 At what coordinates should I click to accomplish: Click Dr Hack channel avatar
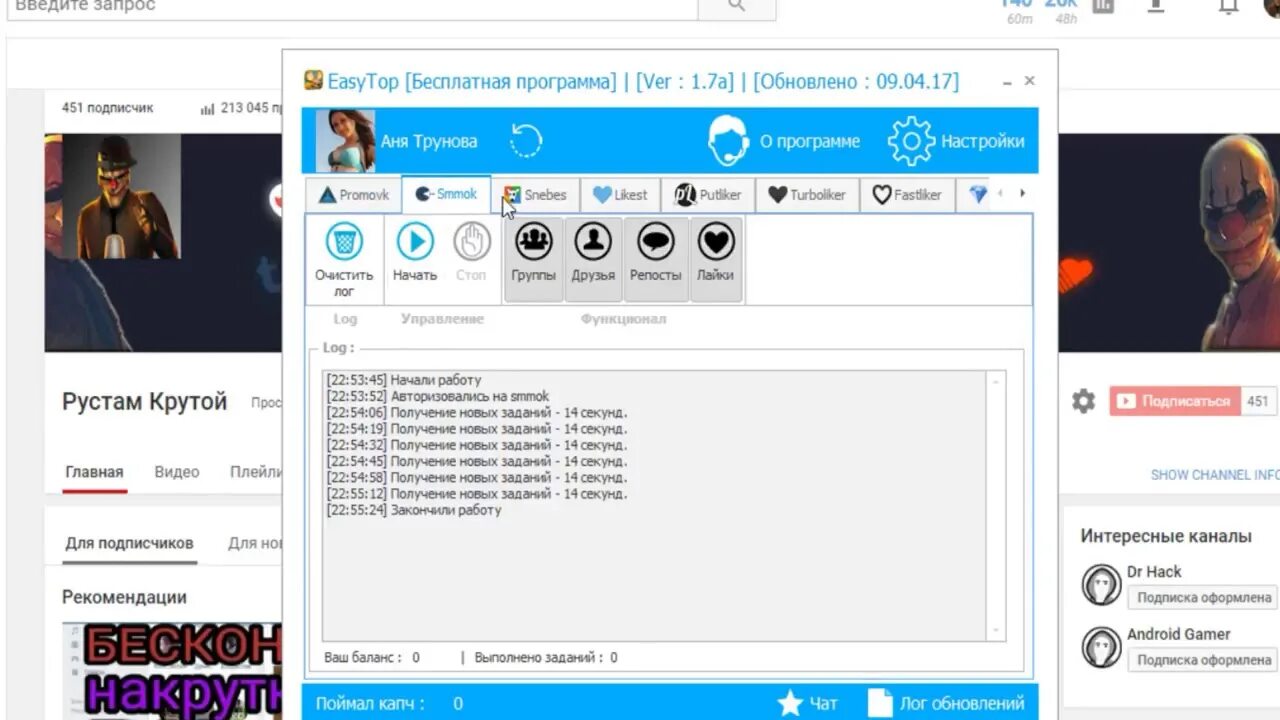(1102, 585)
